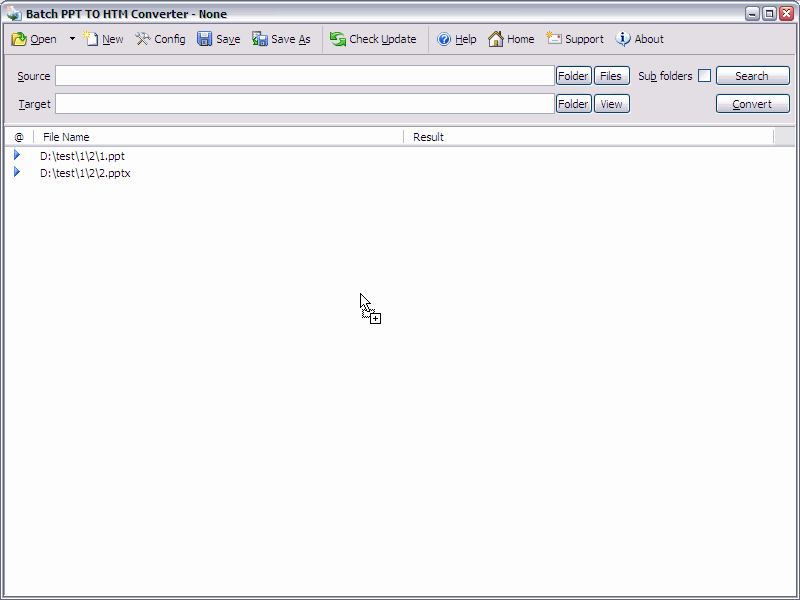
Task: Maximize the converter window
Action: coord(769,14)
